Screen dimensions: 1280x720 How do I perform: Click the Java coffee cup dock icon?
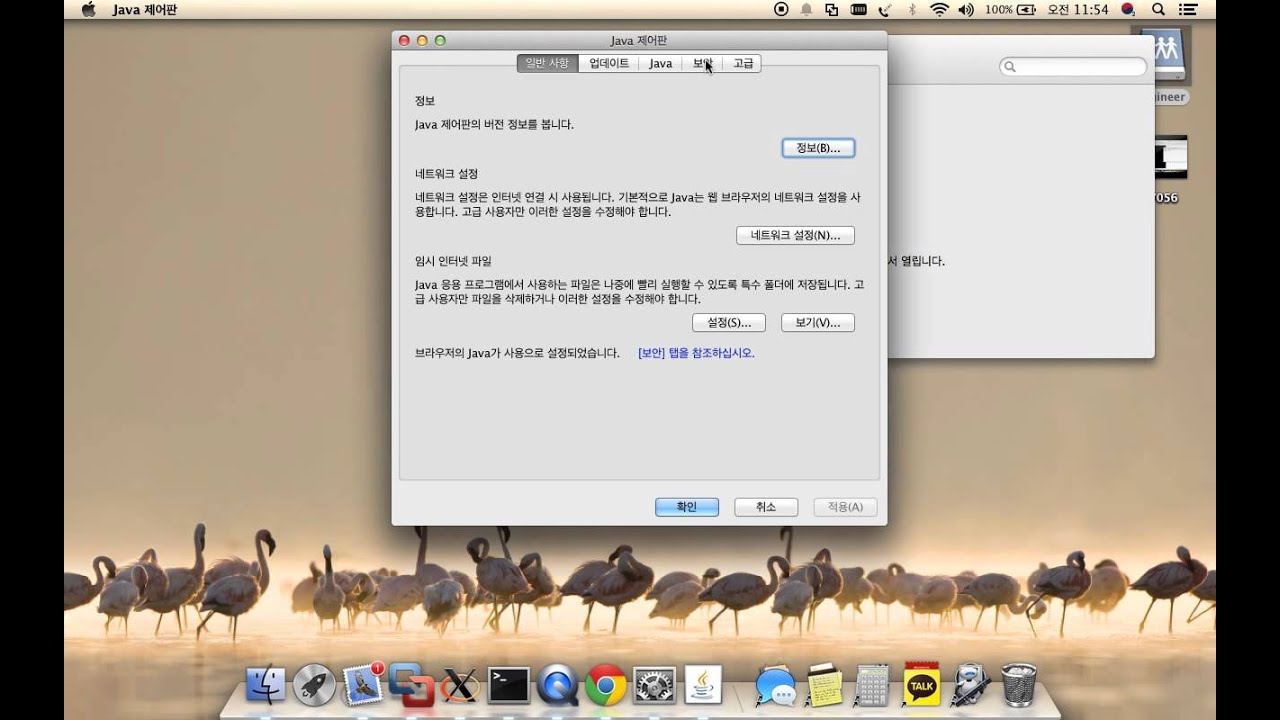coord(704,685)
